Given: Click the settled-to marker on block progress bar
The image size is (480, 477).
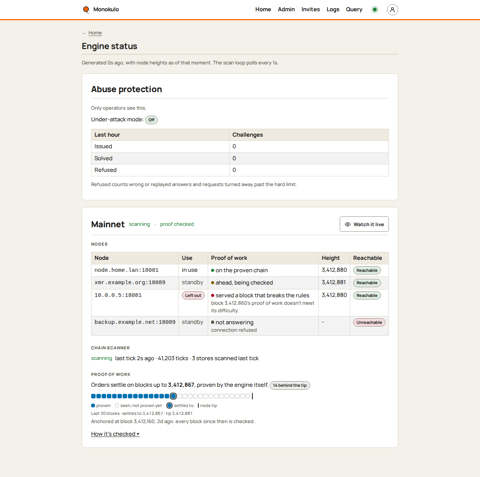Looking at the screenshot, I should pos(173,396).
